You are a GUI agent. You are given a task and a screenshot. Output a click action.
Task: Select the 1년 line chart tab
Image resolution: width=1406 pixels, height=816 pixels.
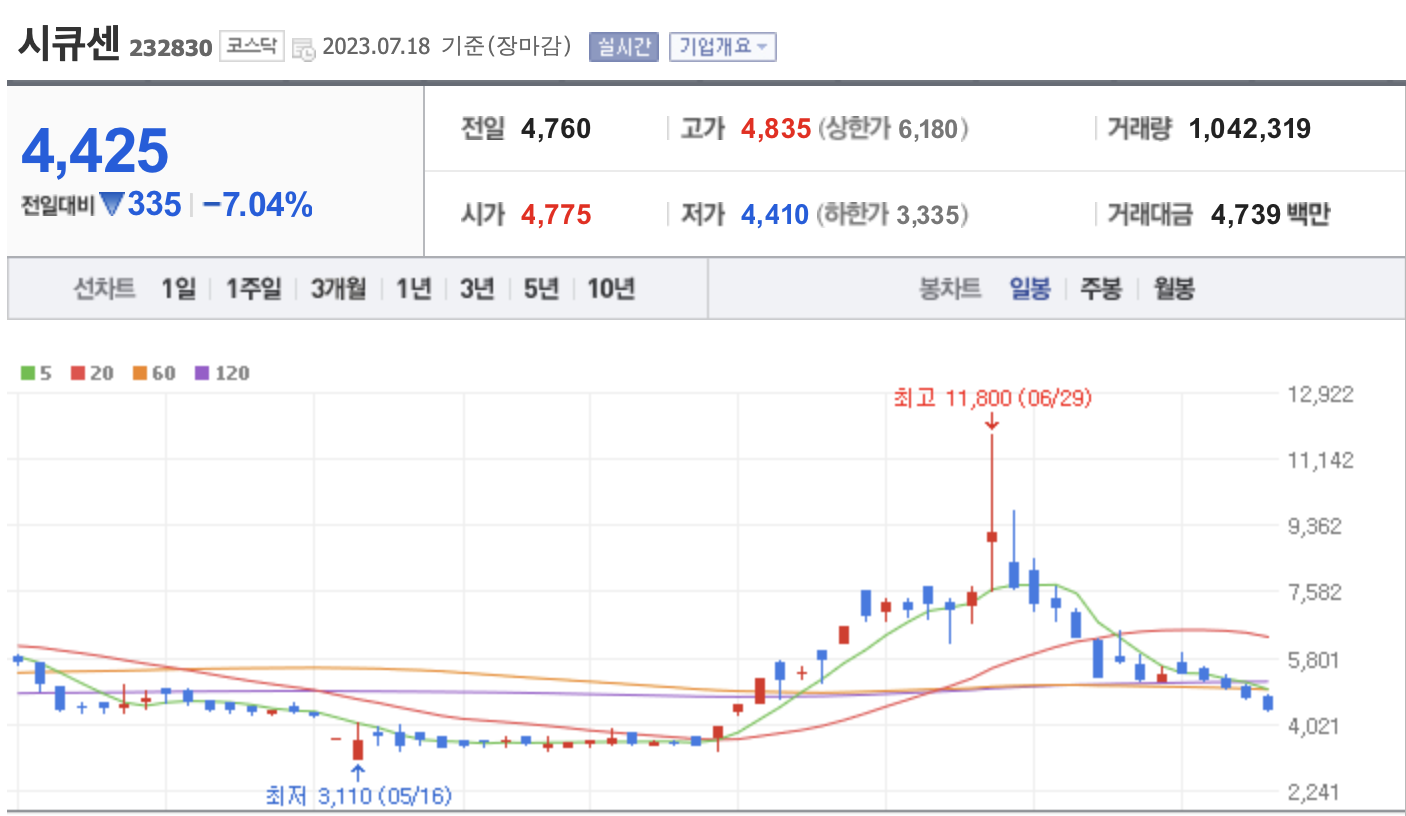tap(413, 289)
